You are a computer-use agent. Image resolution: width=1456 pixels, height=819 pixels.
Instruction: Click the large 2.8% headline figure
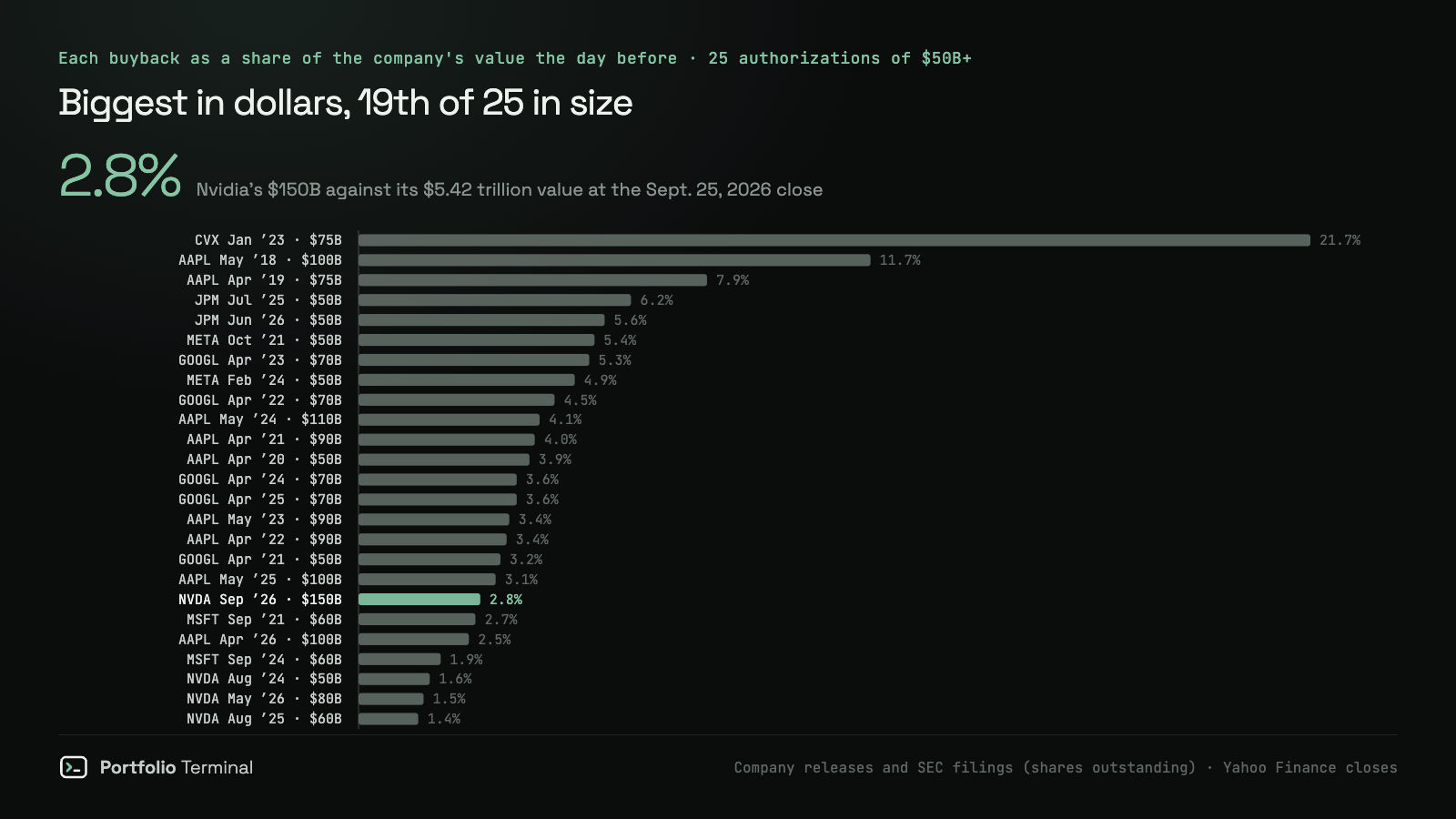point(120,176)
